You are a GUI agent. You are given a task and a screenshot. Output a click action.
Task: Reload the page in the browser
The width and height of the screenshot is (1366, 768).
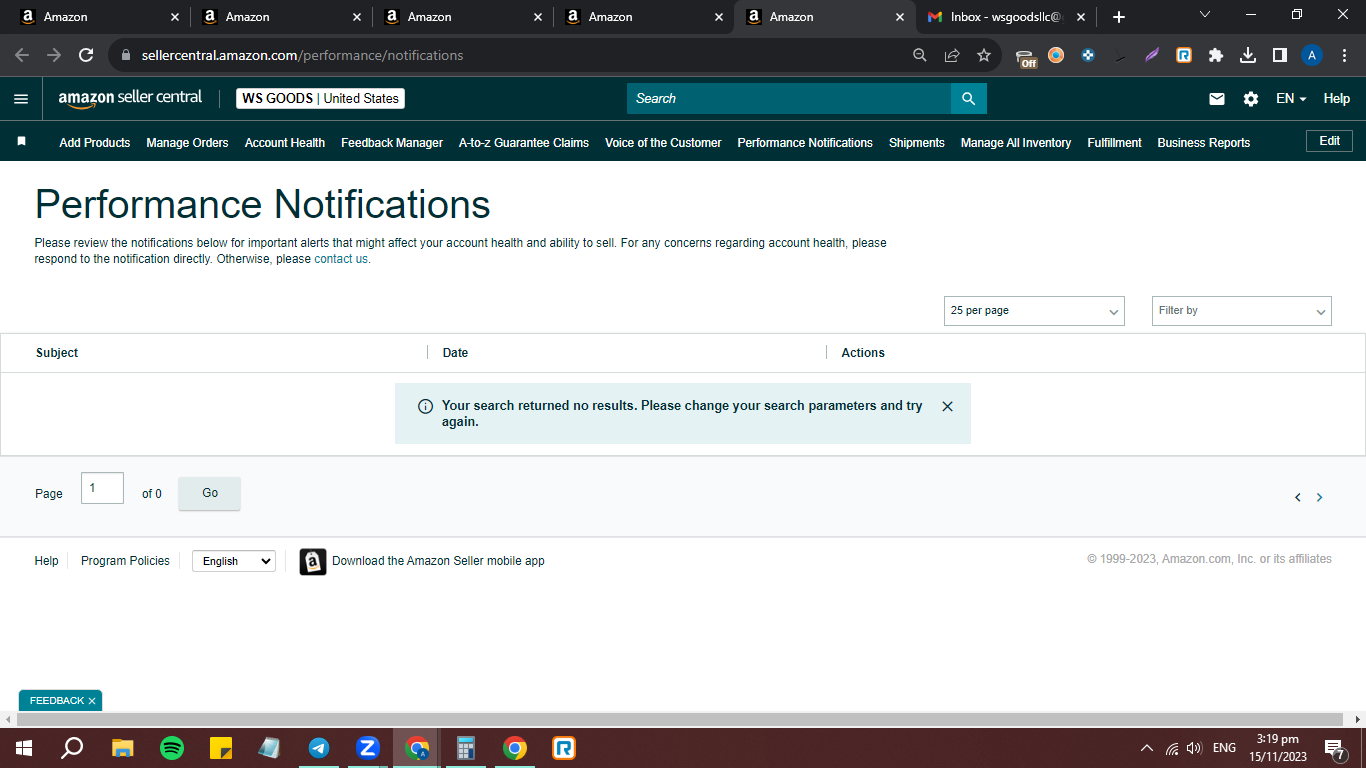(x=86, y=55)
